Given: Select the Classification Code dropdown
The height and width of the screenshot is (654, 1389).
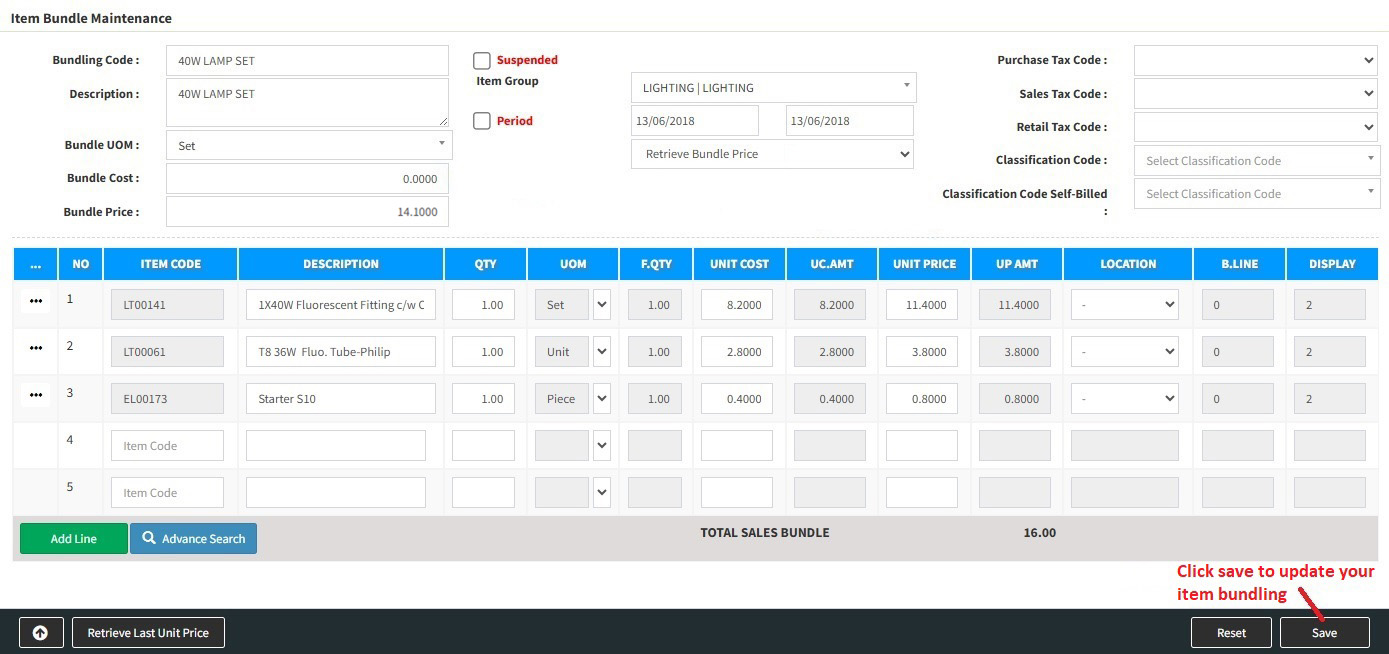Looking at the screenshot, I should point(1256,161).
